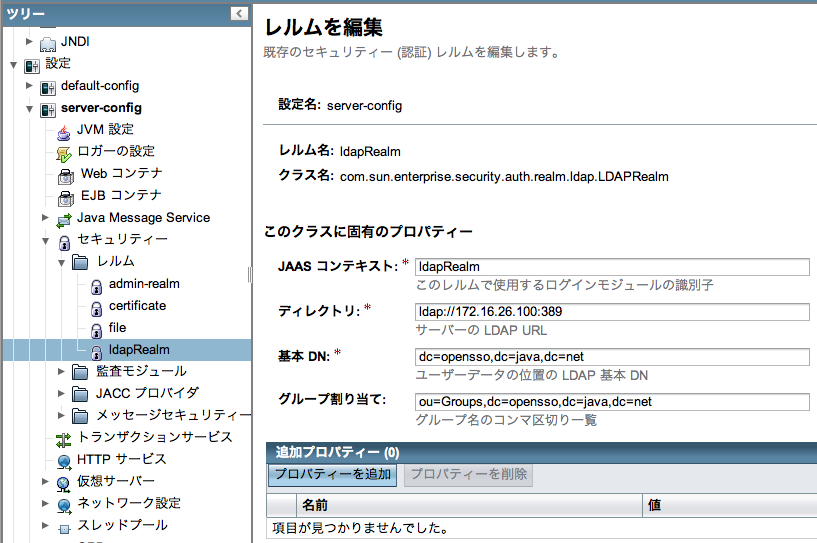Expand the 監査モジュール folder
Image resolution: width=817 pixels, height=543 pixels.
62,372
